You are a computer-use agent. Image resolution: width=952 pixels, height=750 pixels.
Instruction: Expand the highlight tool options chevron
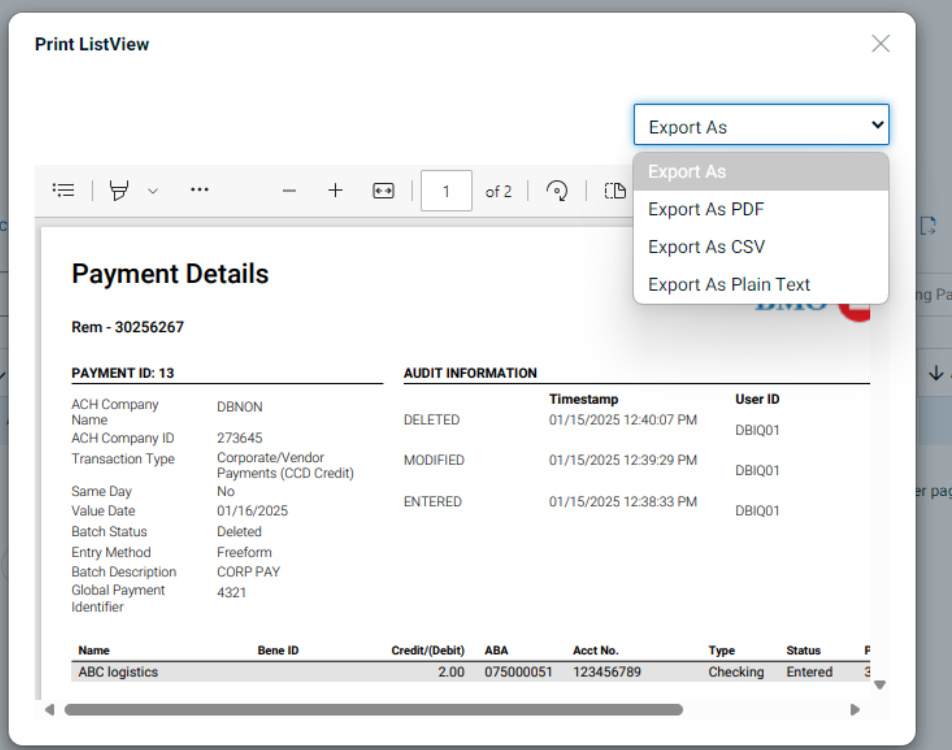coord(153,191)
